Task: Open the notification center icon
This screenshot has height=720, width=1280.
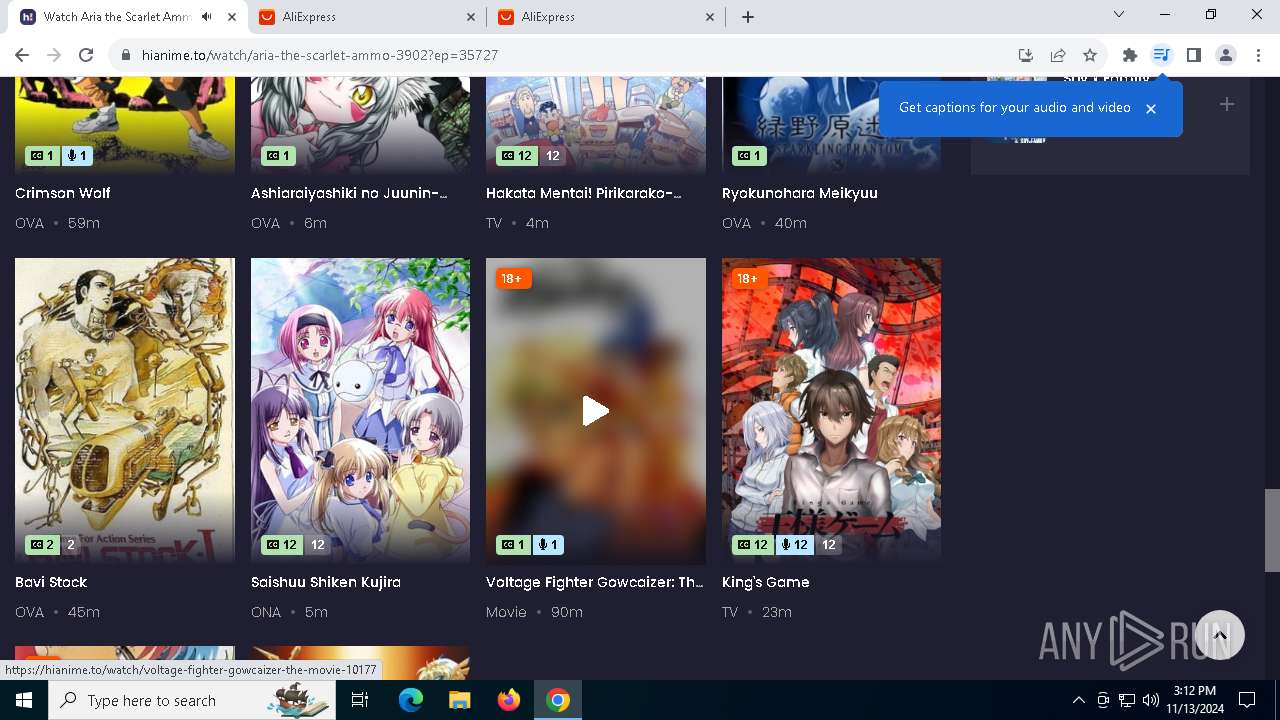Action: [x=1247, y=700]
